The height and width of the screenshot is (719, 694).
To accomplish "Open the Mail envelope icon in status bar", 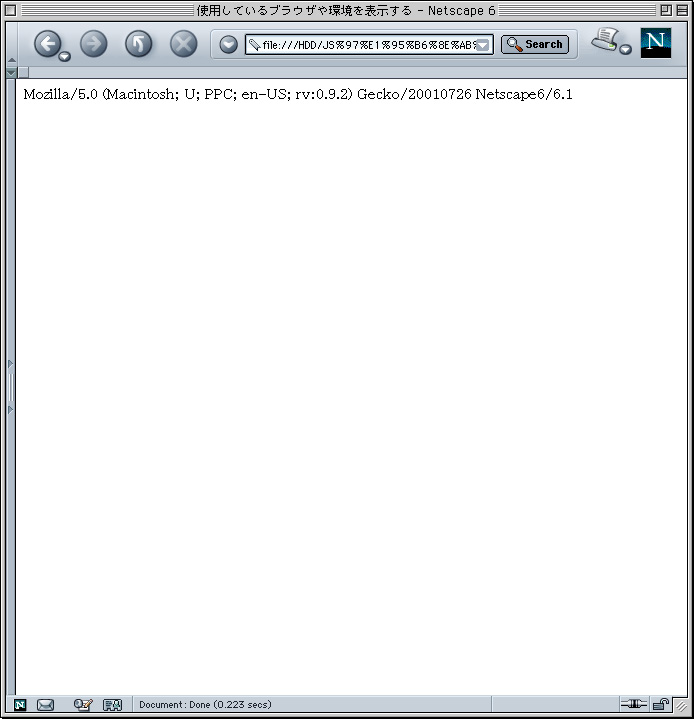I will pos(45,704).
